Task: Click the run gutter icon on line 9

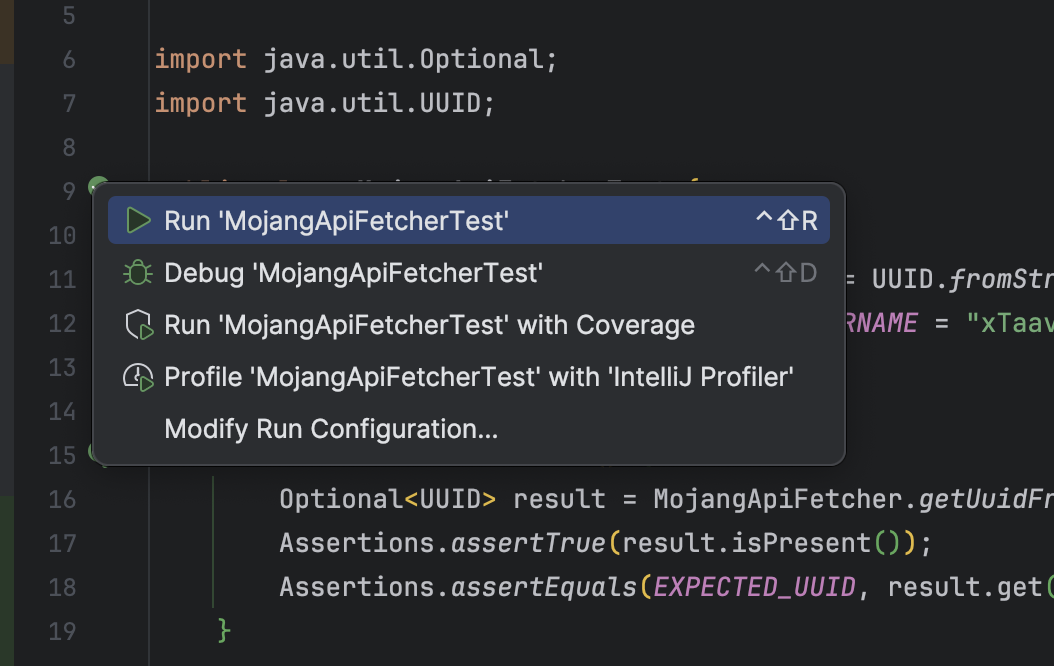Action: pyautogui.click(x=97, y=187)
